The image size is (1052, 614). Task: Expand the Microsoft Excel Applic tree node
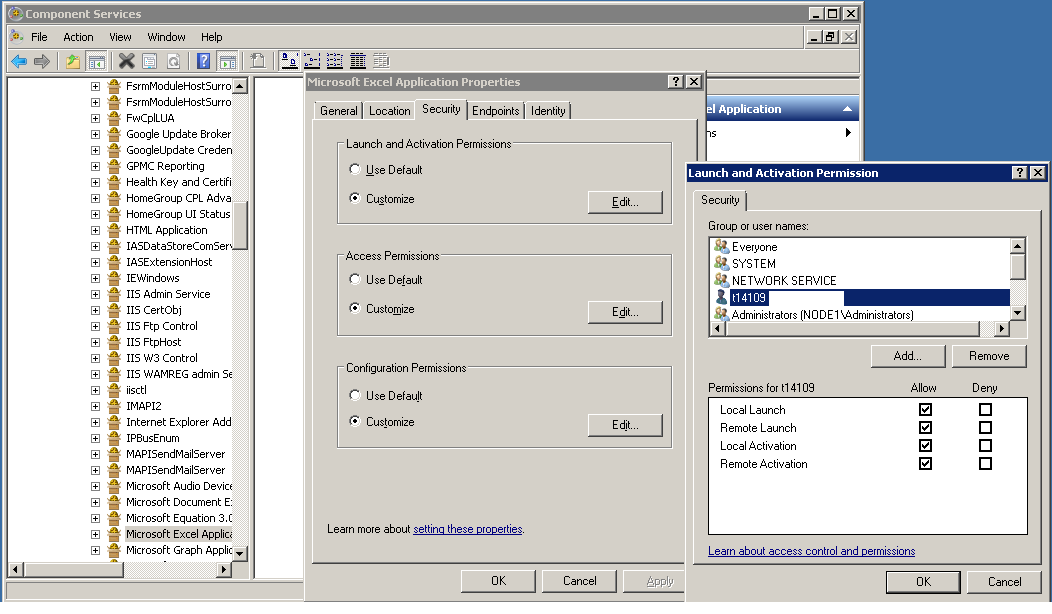[x=95, y=533]
